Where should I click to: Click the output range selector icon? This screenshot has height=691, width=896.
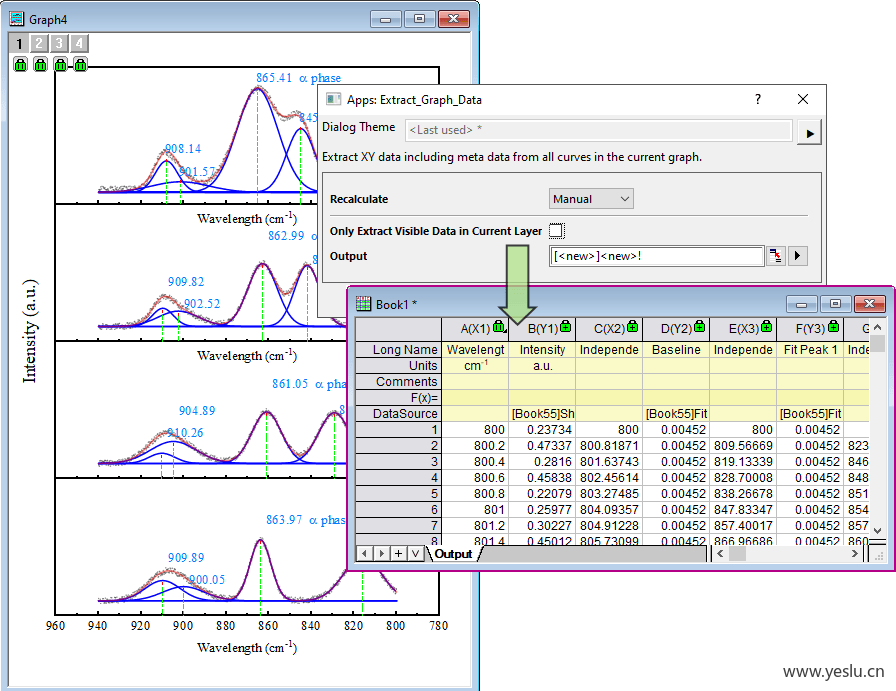[x=776, y=255]
